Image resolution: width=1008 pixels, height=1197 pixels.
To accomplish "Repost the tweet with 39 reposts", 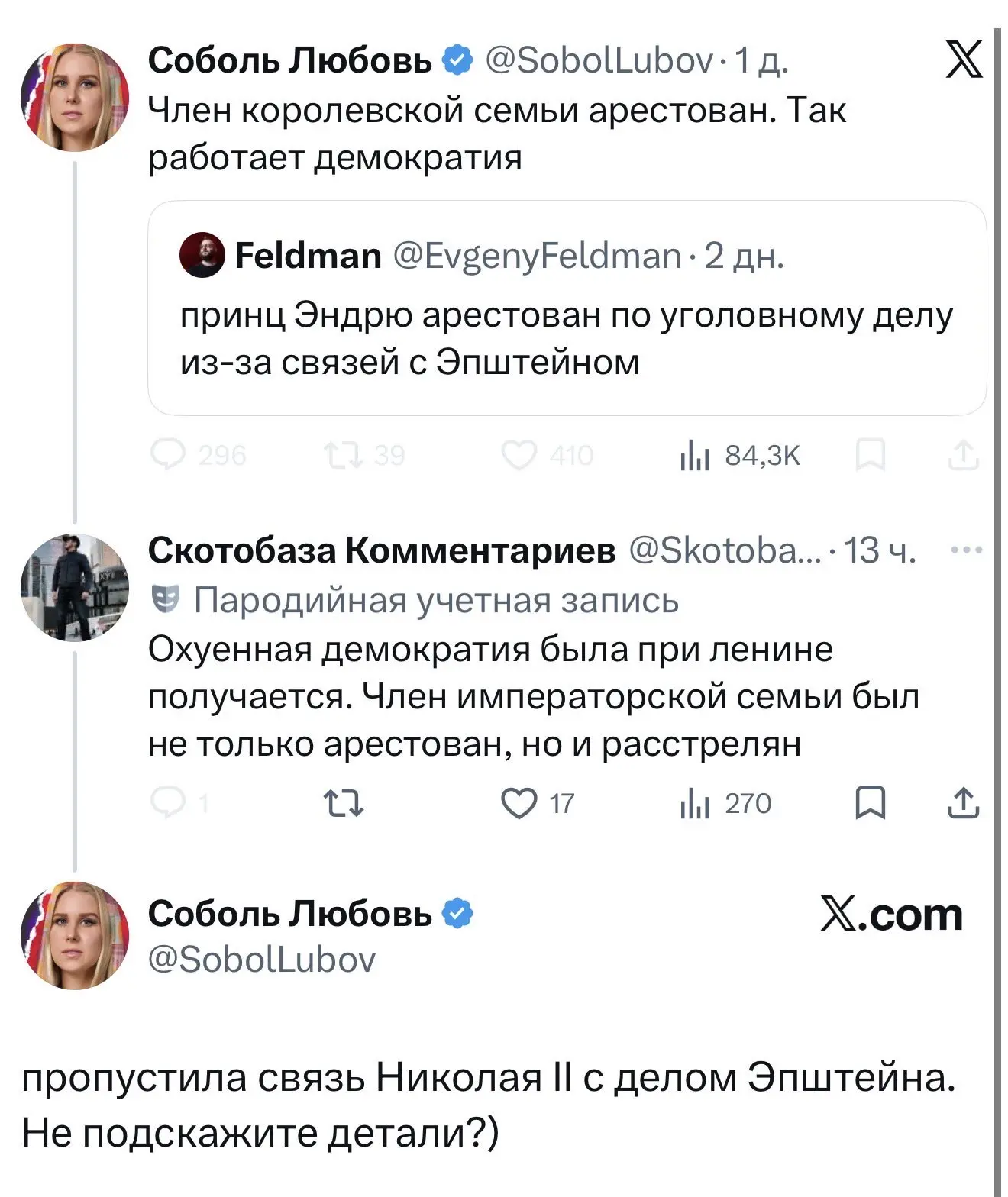I will (344, 456).
